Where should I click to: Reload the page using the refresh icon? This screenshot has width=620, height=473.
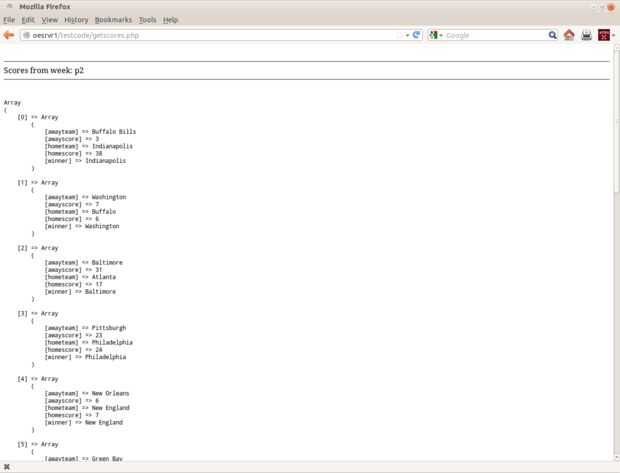click(x=416, y=35)
